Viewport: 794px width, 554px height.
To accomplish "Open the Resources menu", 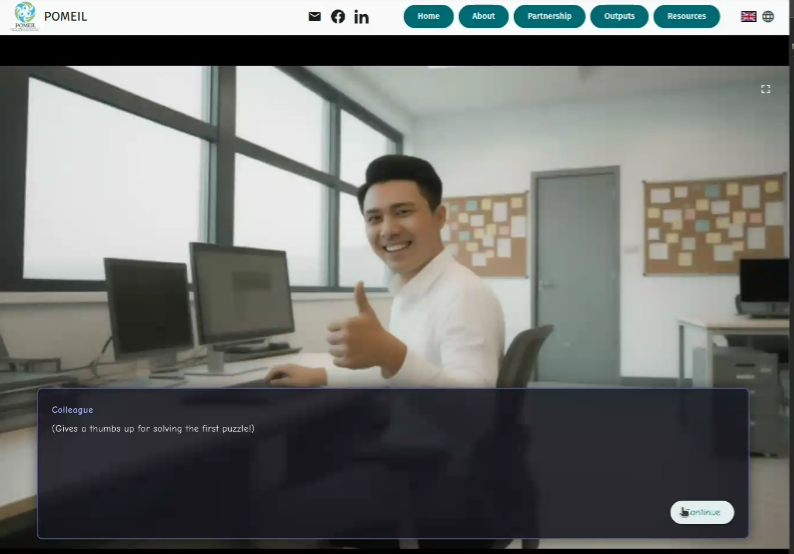I will click(686, 17).
